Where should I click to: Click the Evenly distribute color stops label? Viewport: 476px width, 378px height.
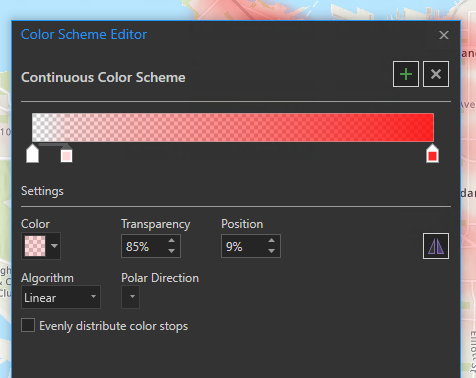pos(114,326)
